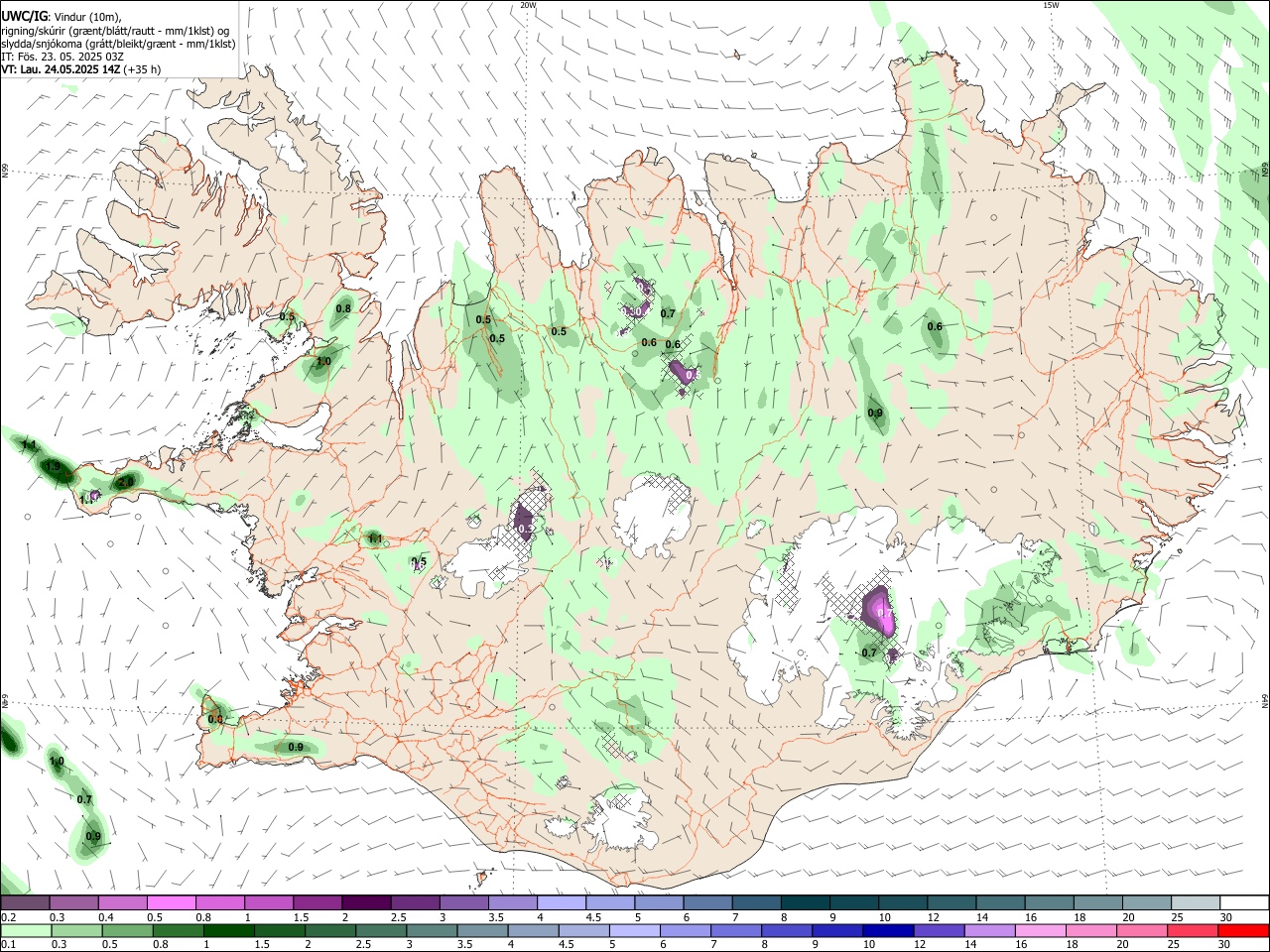This screenshot has height=952, width=1270.
Task: Select the bright pink 0.5 swatch in upper legend row
Action: tap(171, 903)
